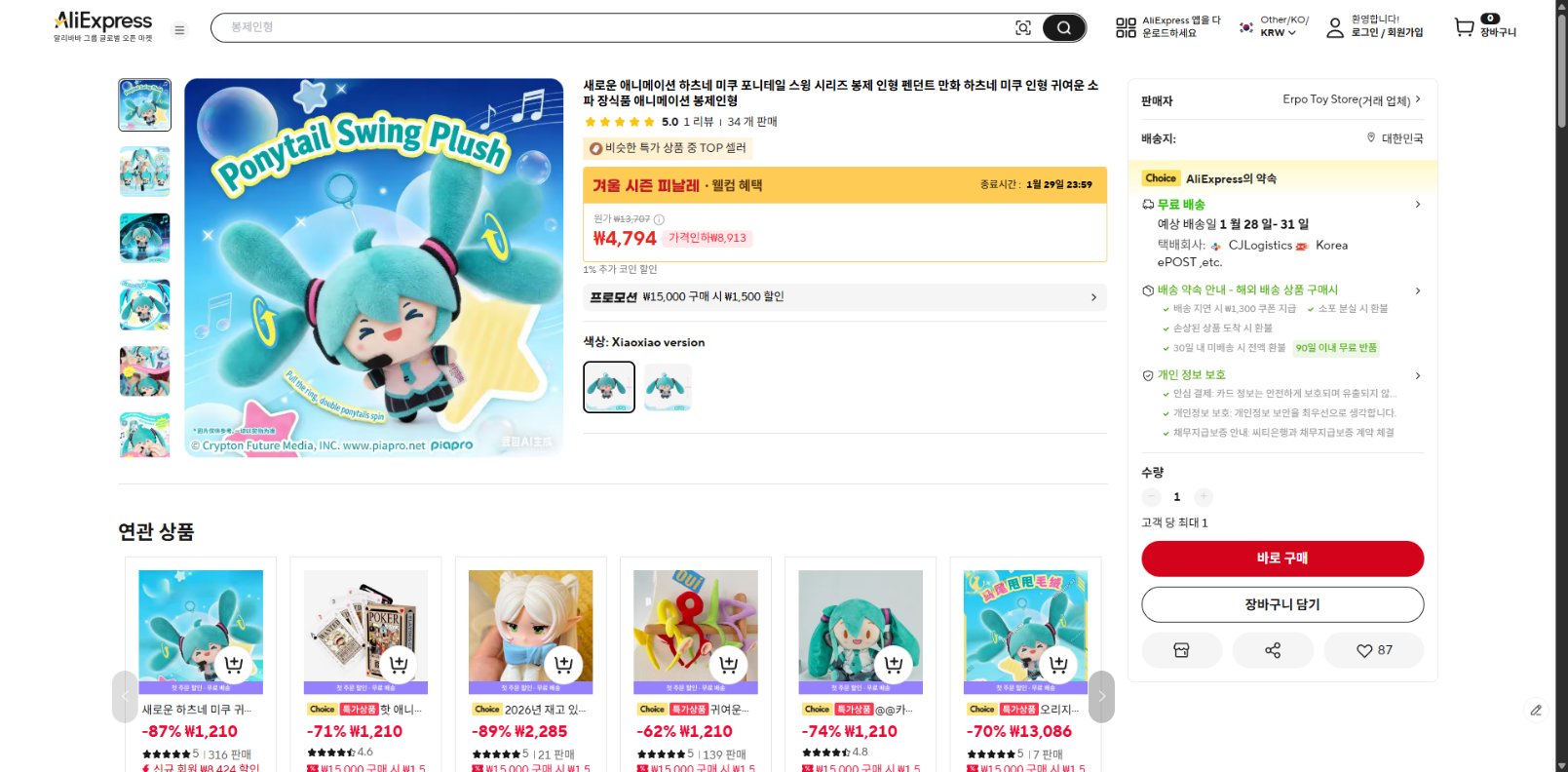Expand the personal data protection section
The height and width of the screenshot is (772, 1568).
pyautogui.click(x=1419, y=375)
